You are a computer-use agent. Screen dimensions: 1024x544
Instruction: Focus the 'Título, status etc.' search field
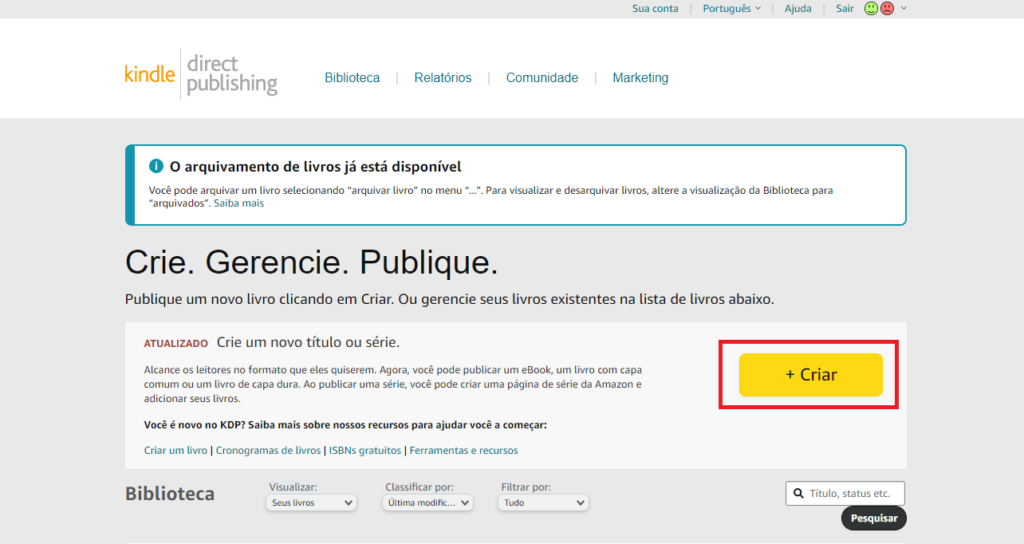click(845, 493)
